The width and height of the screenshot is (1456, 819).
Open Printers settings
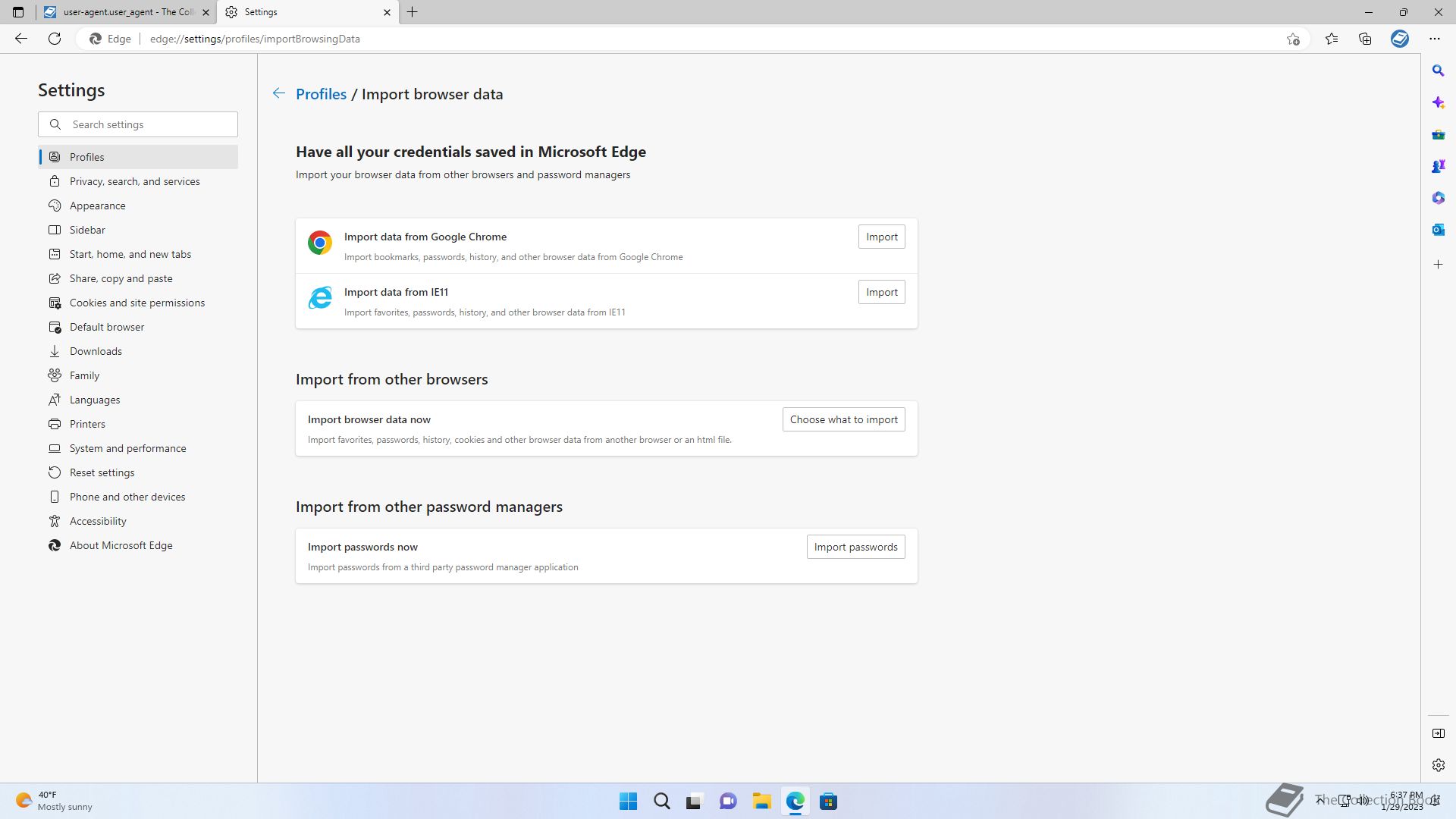tap(138, 424)
